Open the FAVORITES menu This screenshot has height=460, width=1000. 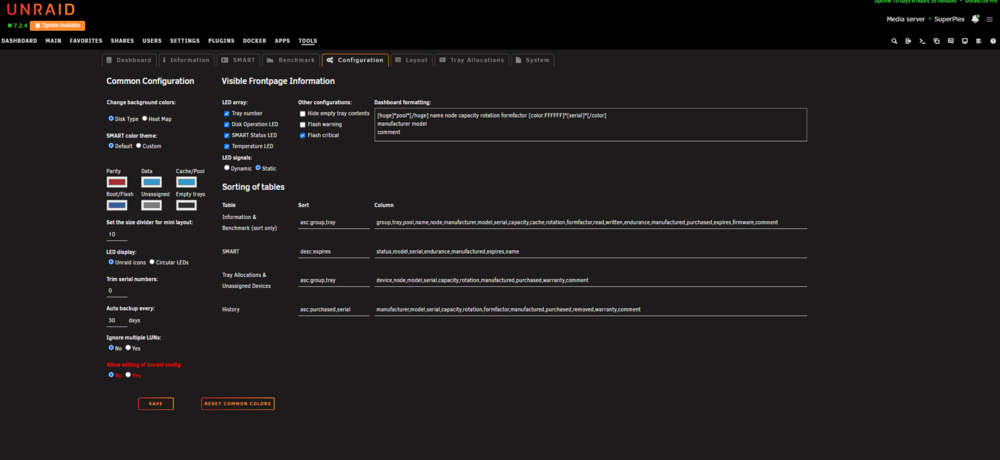(x=86, y=41)
